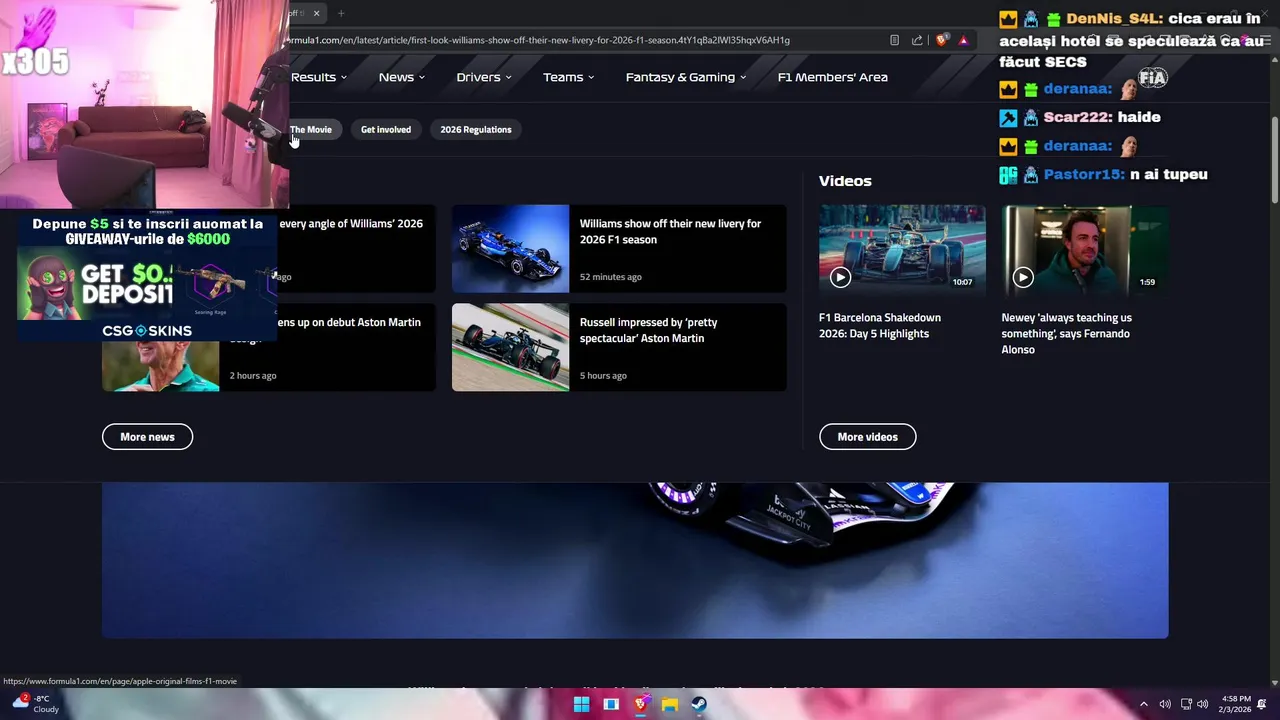
Task: Expand the Fantasy & Gaming dropdown
Action: 686,77
